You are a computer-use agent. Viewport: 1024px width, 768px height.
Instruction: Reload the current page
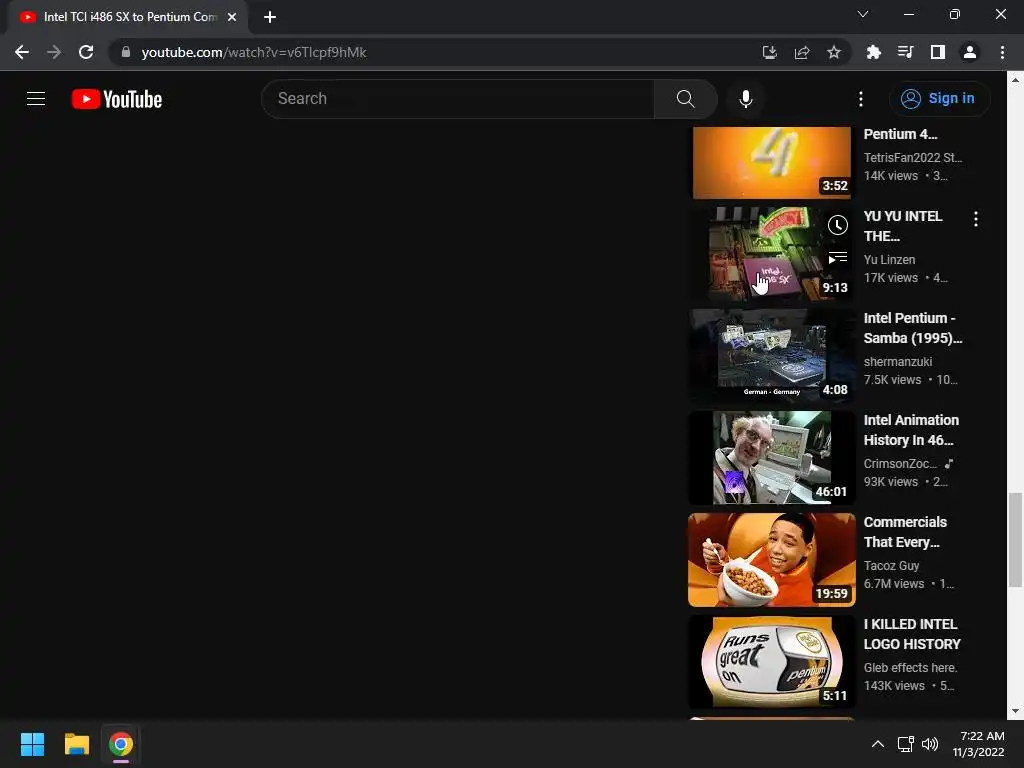[x=86, y=52]
